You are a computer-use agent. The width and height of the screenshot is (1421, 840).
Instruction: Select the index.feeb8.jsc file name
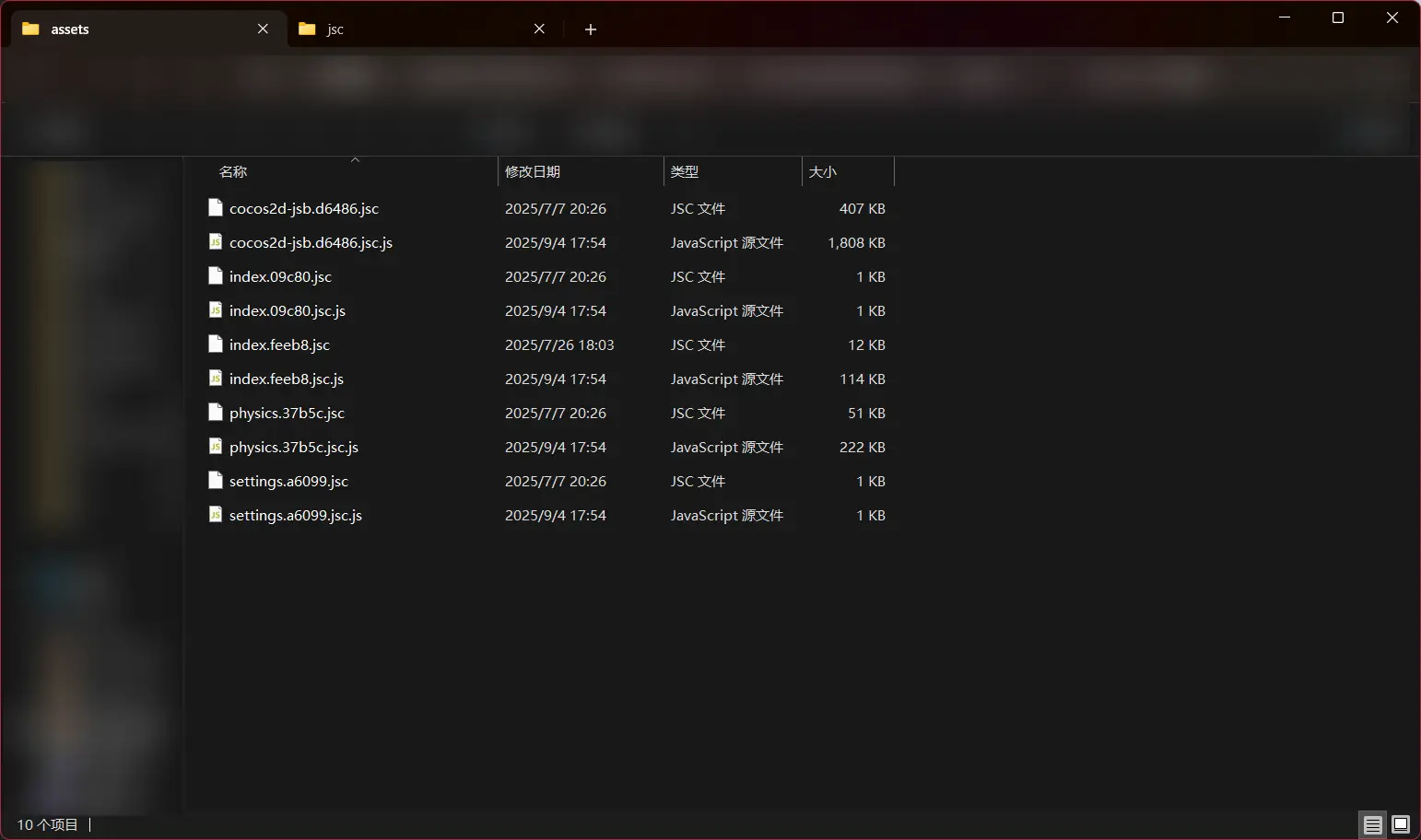tap(279, 344)
